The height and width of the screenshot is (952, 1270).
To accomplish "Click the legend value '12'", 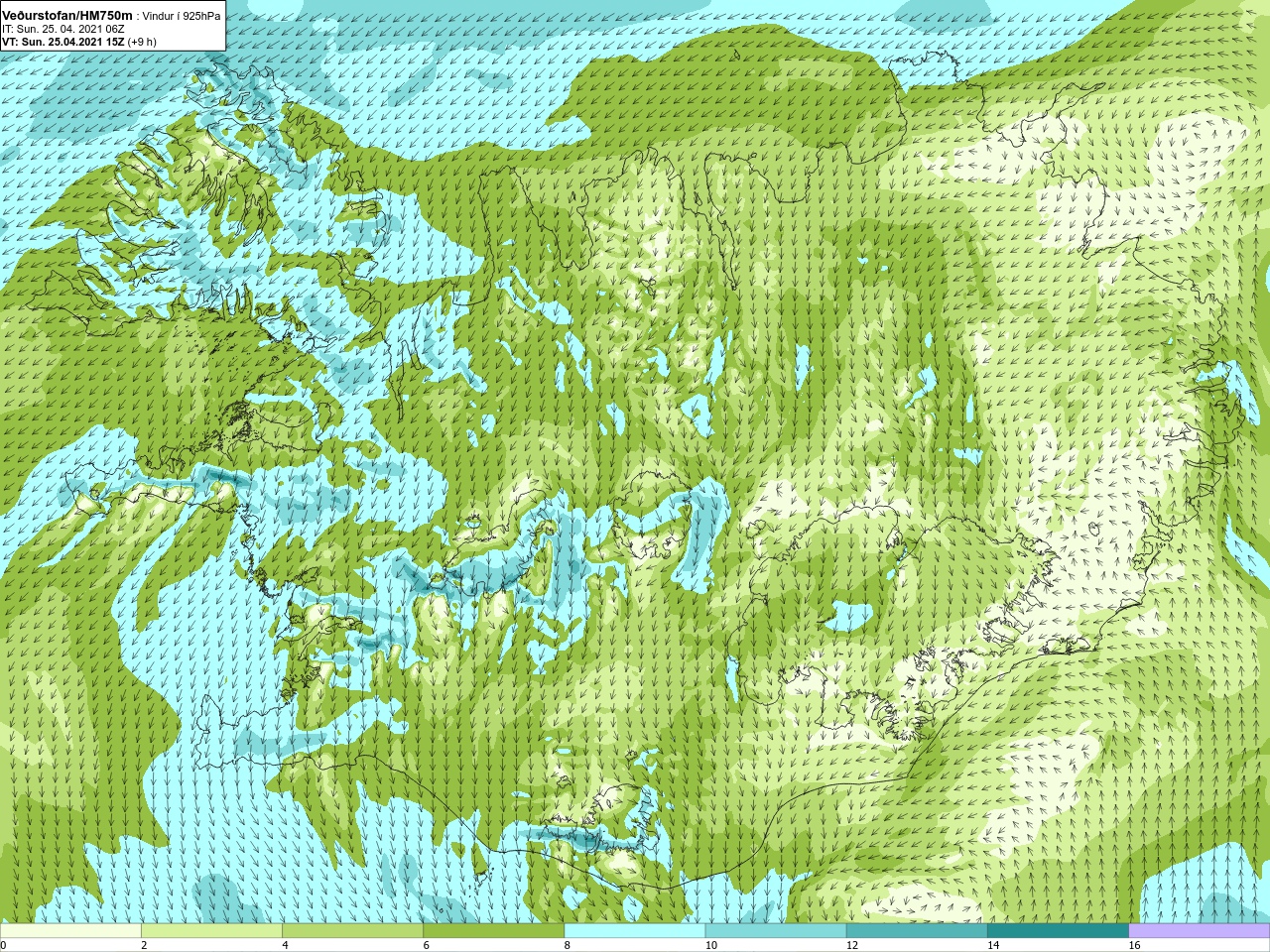I will (852, 945).
